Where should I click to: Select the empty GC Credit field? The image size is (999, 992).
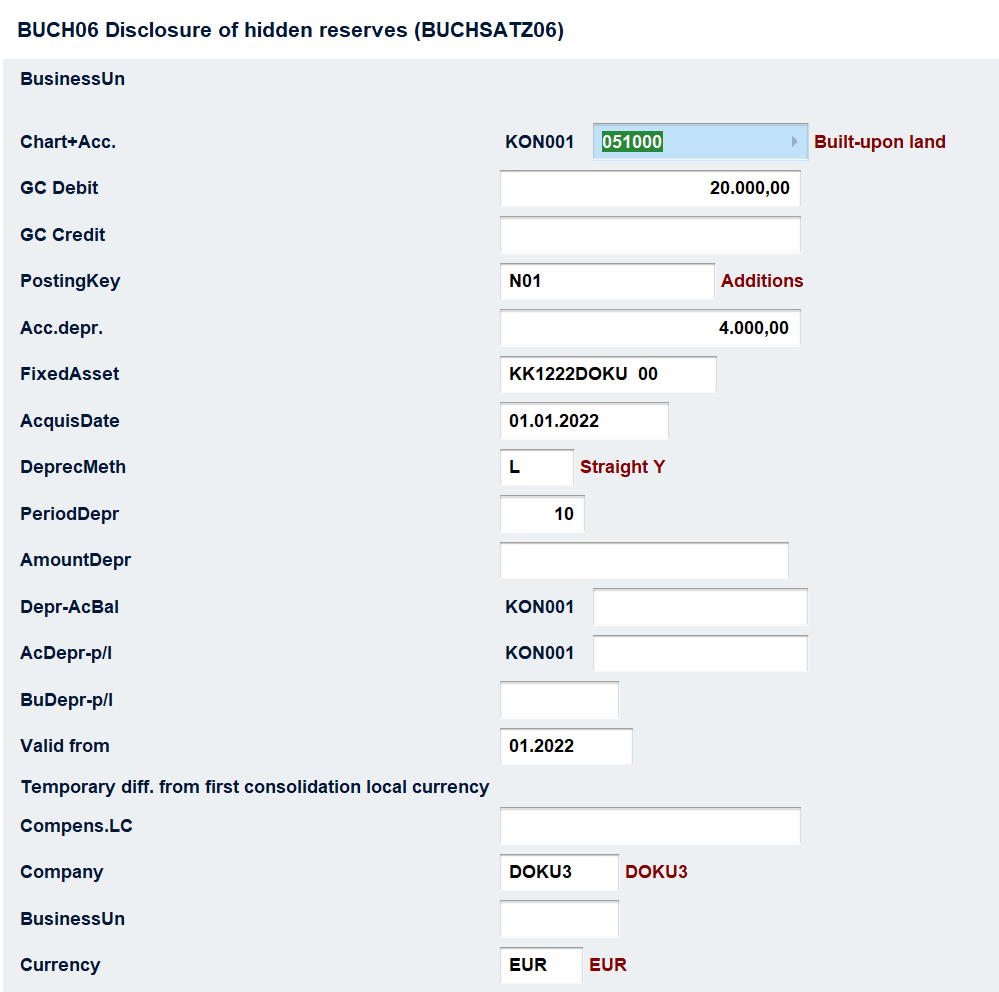click(x=650, y=235)
